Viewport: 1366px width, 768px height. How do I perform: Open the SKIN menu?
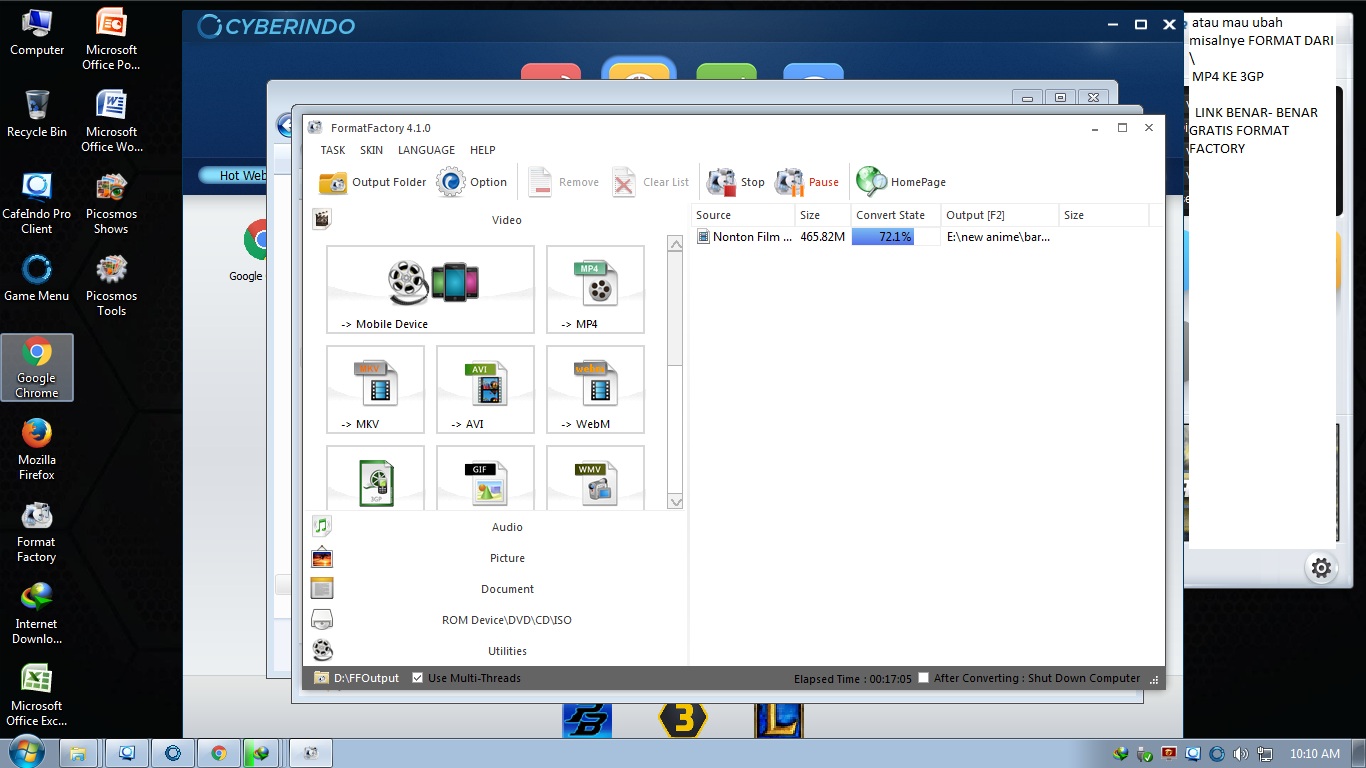[x=371, y=150]
